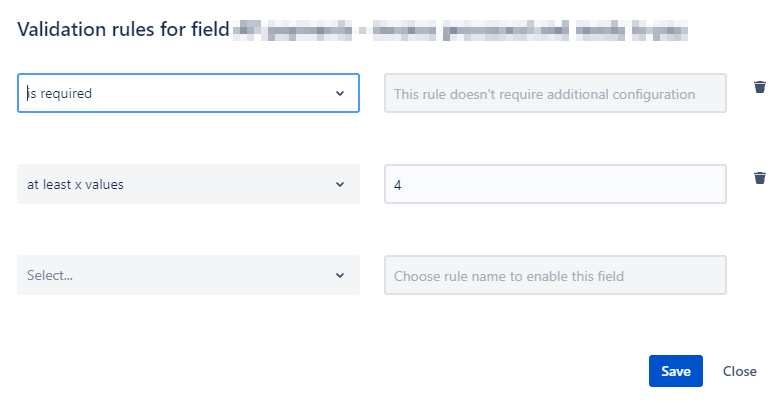The height and width of the screenshot is (403, 777).
Task: Choose a rule name for the third row
Action: pos(188,275)
